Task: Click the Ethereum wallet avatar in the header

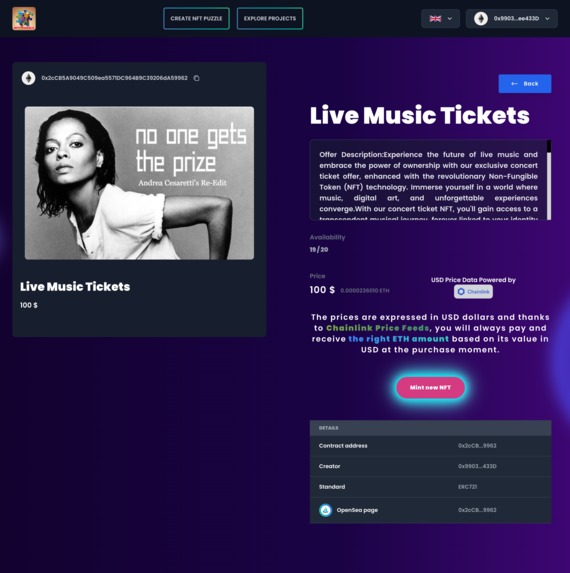Action: click(x=481, y=19)
